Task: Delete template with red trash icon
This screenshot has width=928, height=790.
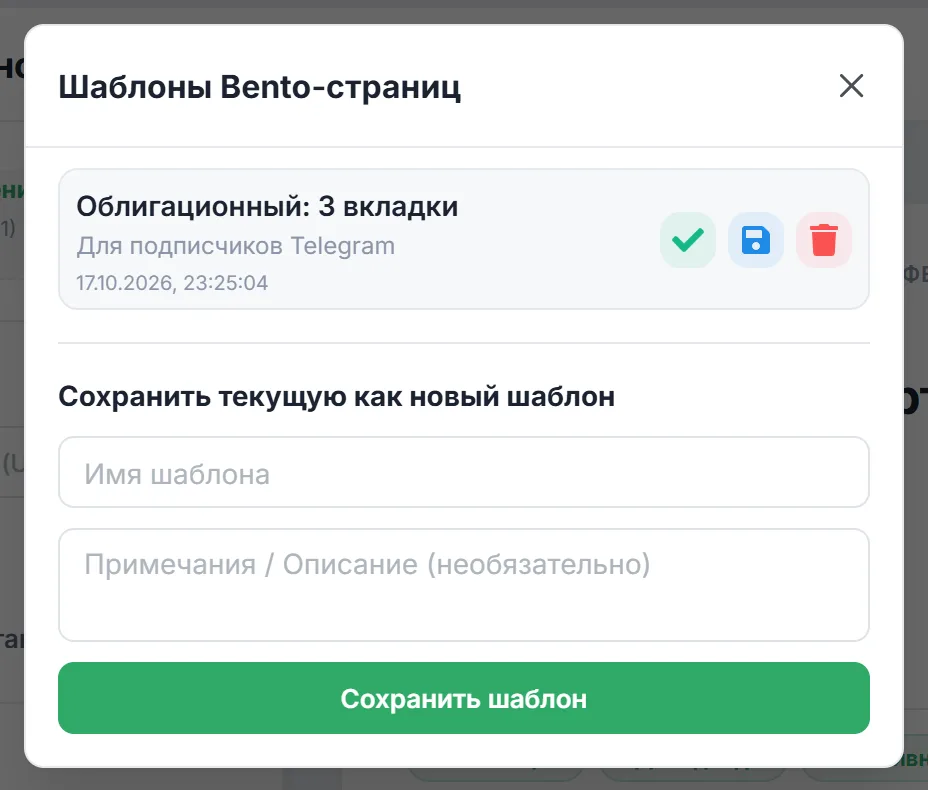Action: pos(823,240)
